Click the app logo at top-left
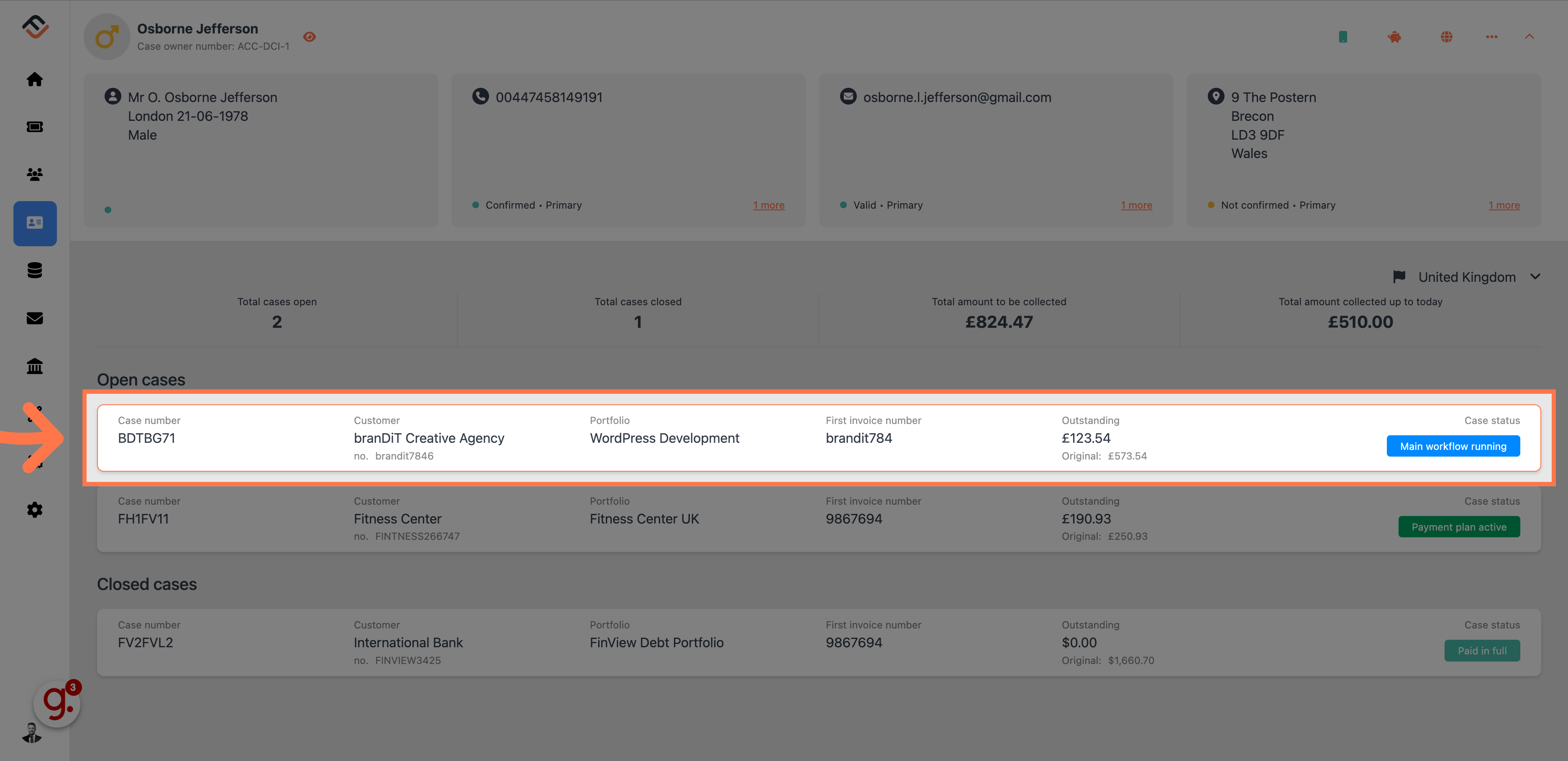The height and width of the screenshot is (761, 1568). (35, 27)
